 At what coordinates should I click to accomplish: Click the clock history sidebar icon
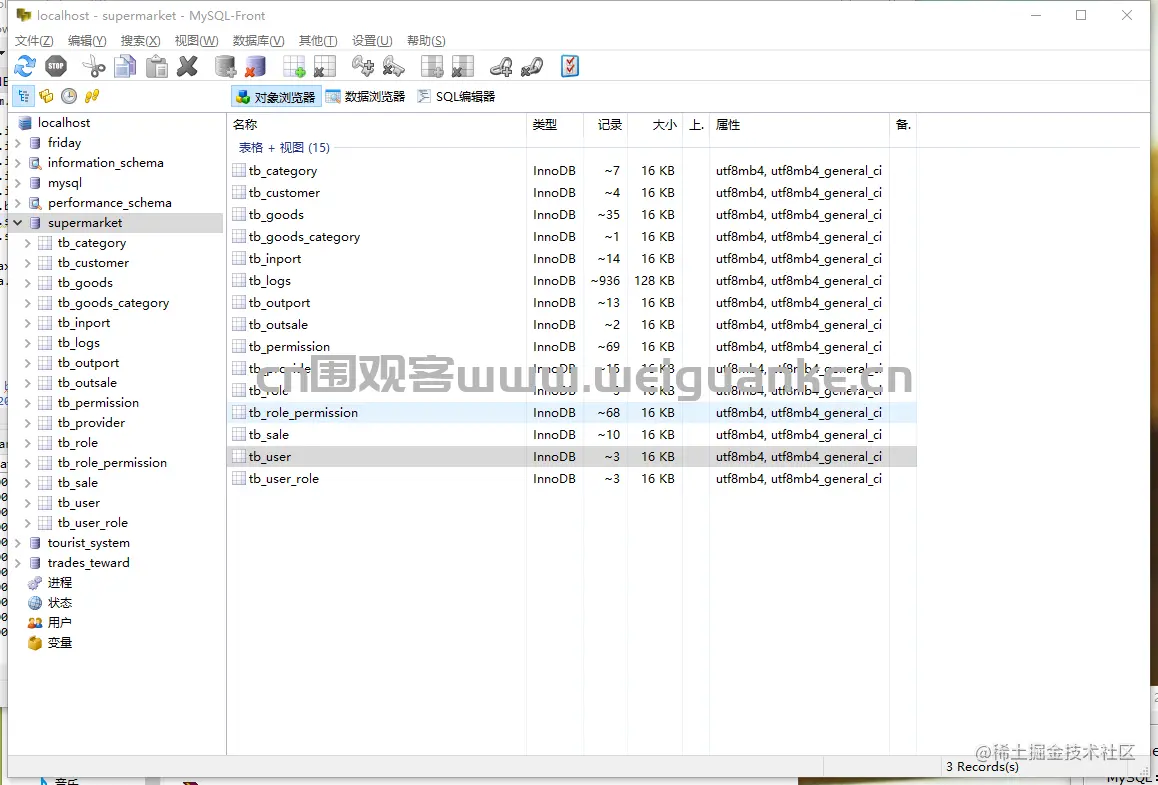tap(69, 96)
